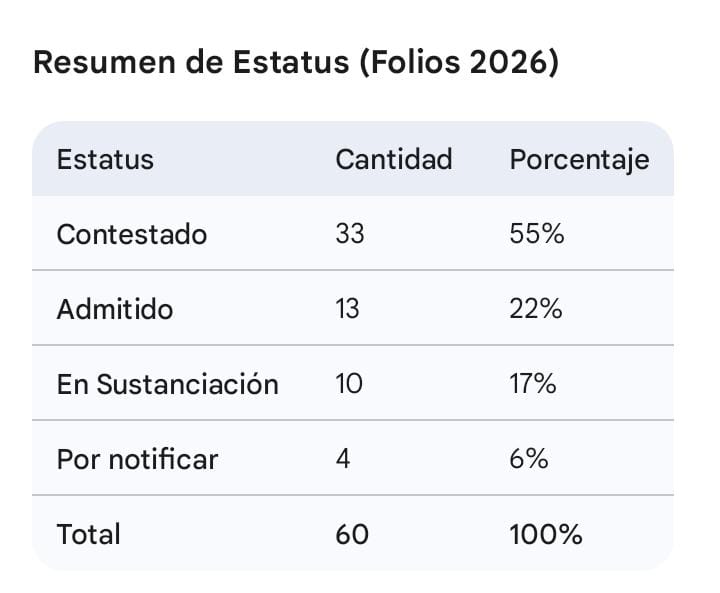Click the Contestado status cell

[x=131, y=234]
